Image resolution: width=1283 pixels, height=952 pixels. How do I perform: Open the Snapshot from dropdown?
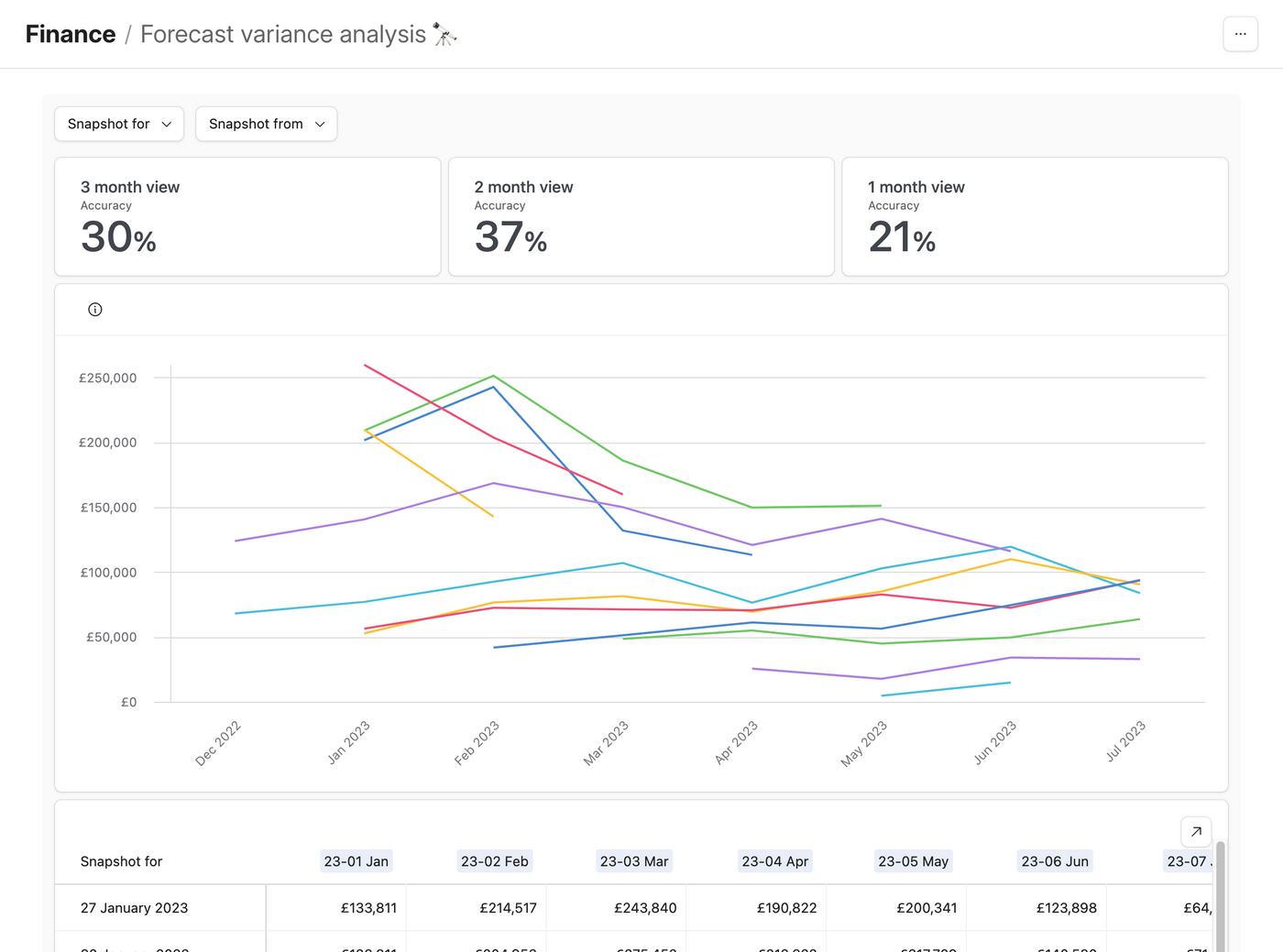click(266, 124)
